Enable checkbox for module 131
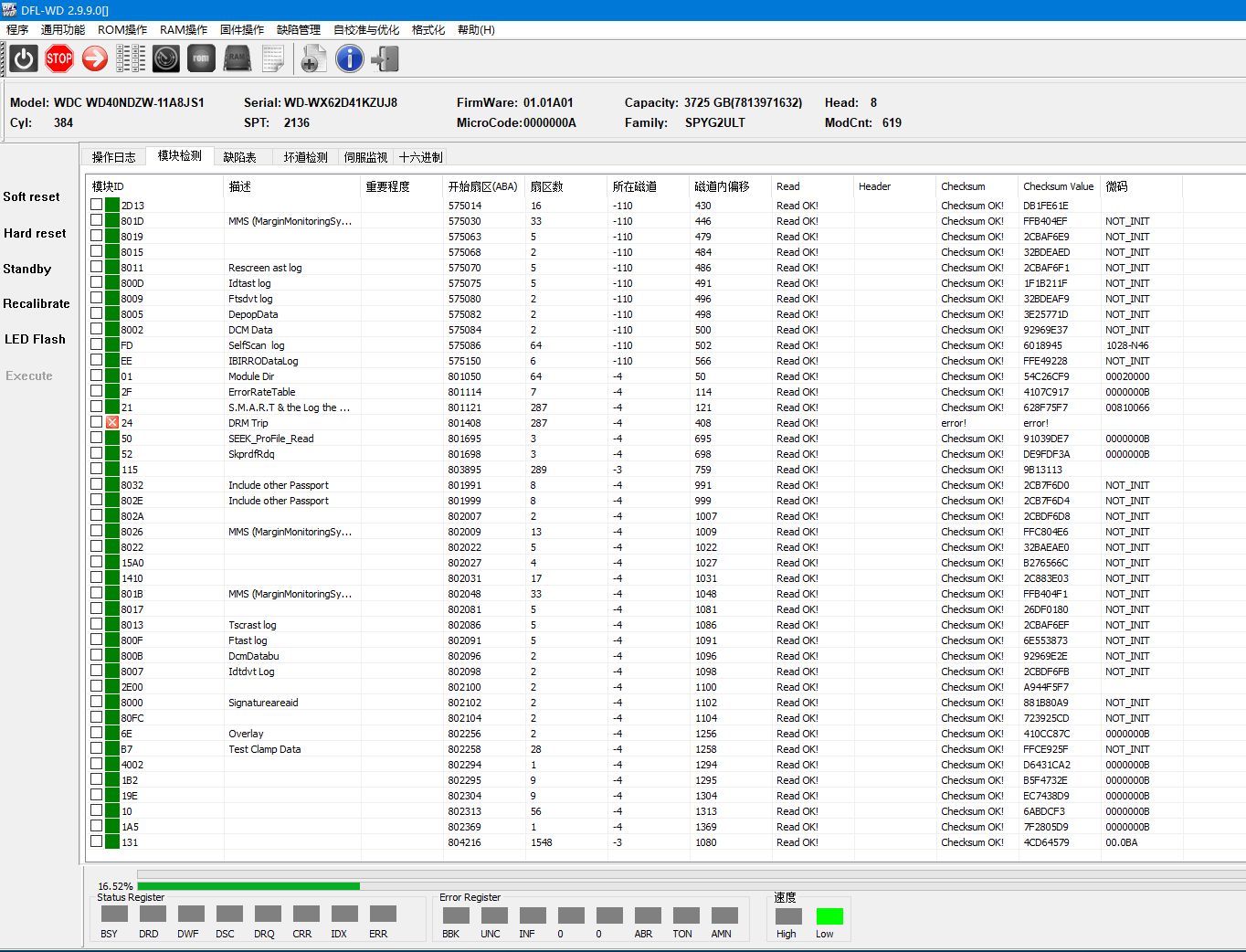1246x952 pixels. (97, 841)
